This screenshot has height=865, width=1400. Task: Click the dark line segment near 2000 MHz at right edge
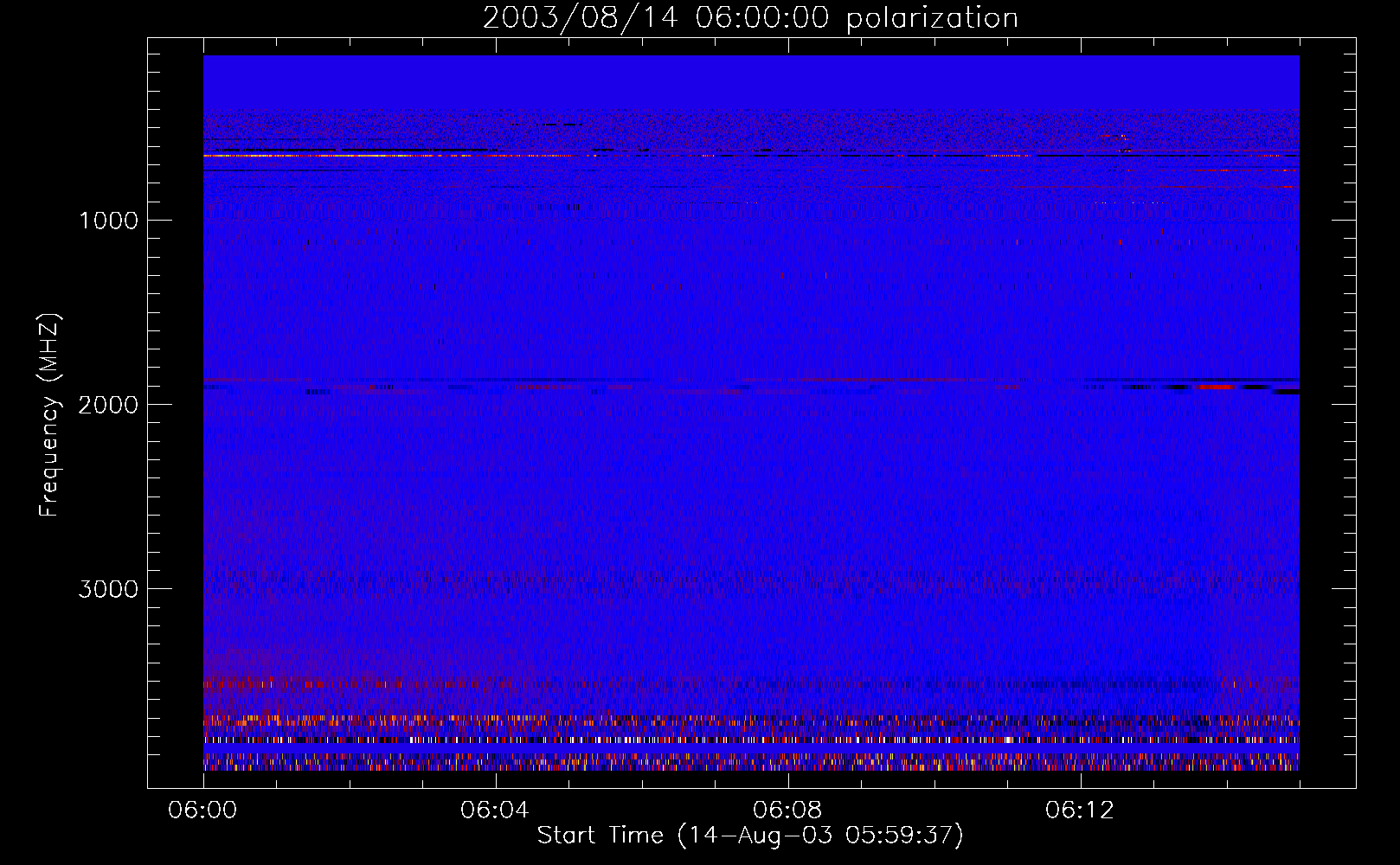click(x=1288, y=392)
